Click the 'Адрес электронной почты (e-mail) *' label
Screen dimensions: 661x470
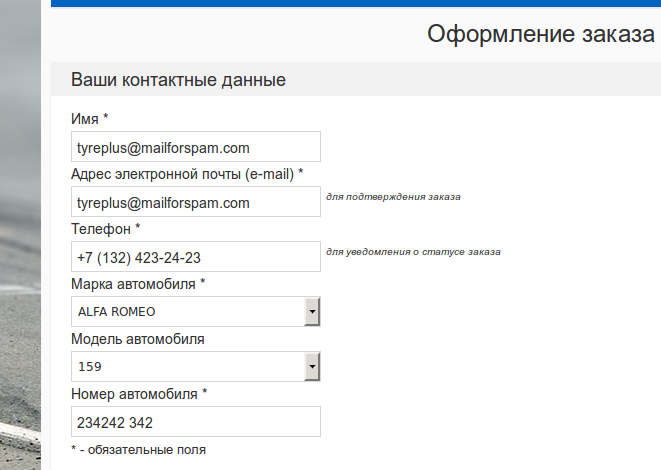click(x=187, y=174)
